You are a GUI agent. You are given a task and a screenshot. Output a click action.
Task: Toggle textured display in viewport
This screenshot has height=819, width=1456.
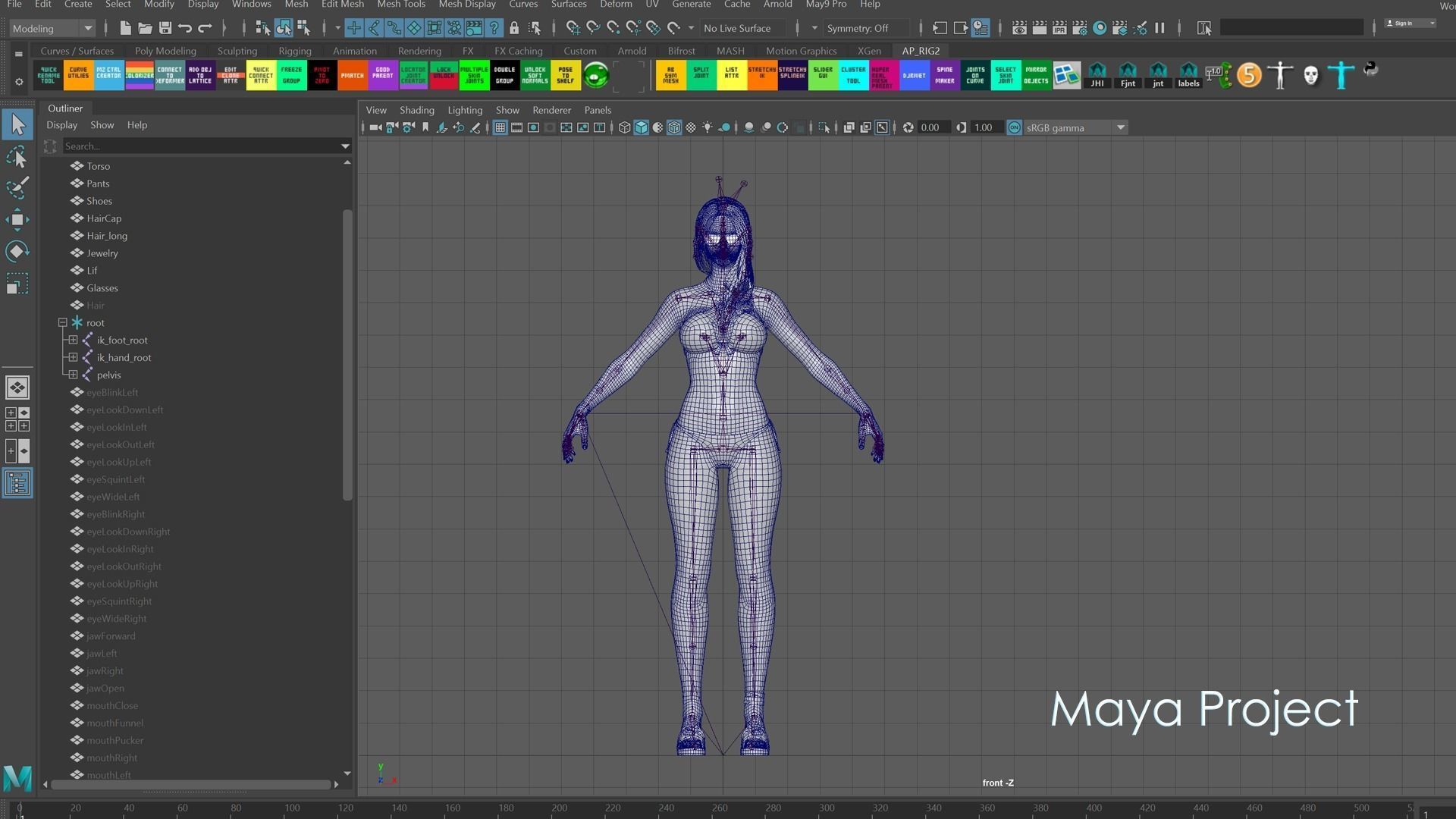pos(691,127)
